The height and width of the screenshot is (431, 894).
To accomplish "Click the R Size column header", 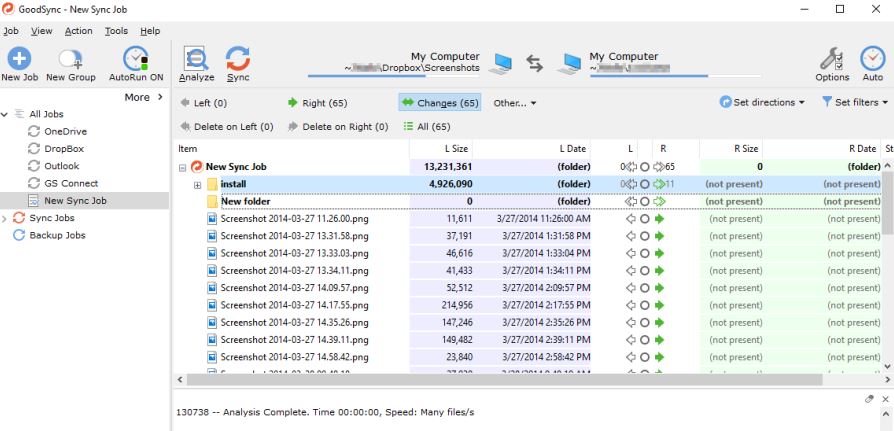I will pyautogui.click(x=731, y=149).
